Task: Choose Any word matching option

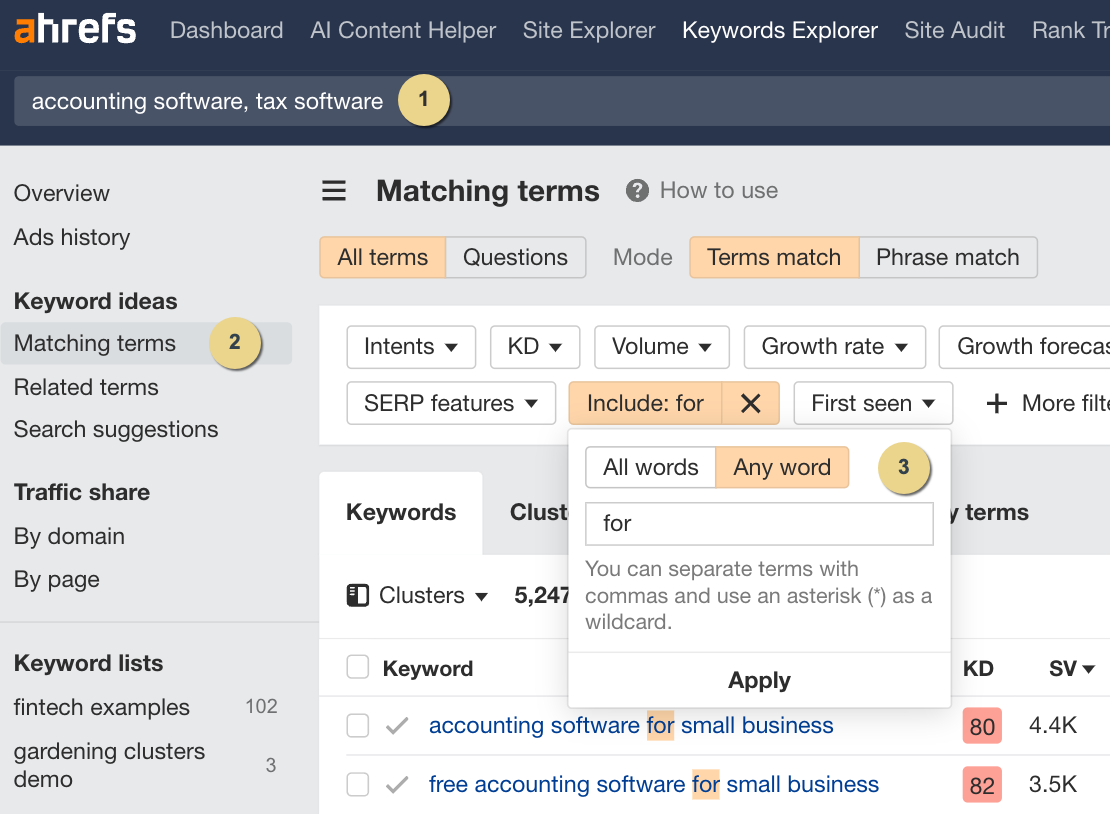Action: point(782,467)
